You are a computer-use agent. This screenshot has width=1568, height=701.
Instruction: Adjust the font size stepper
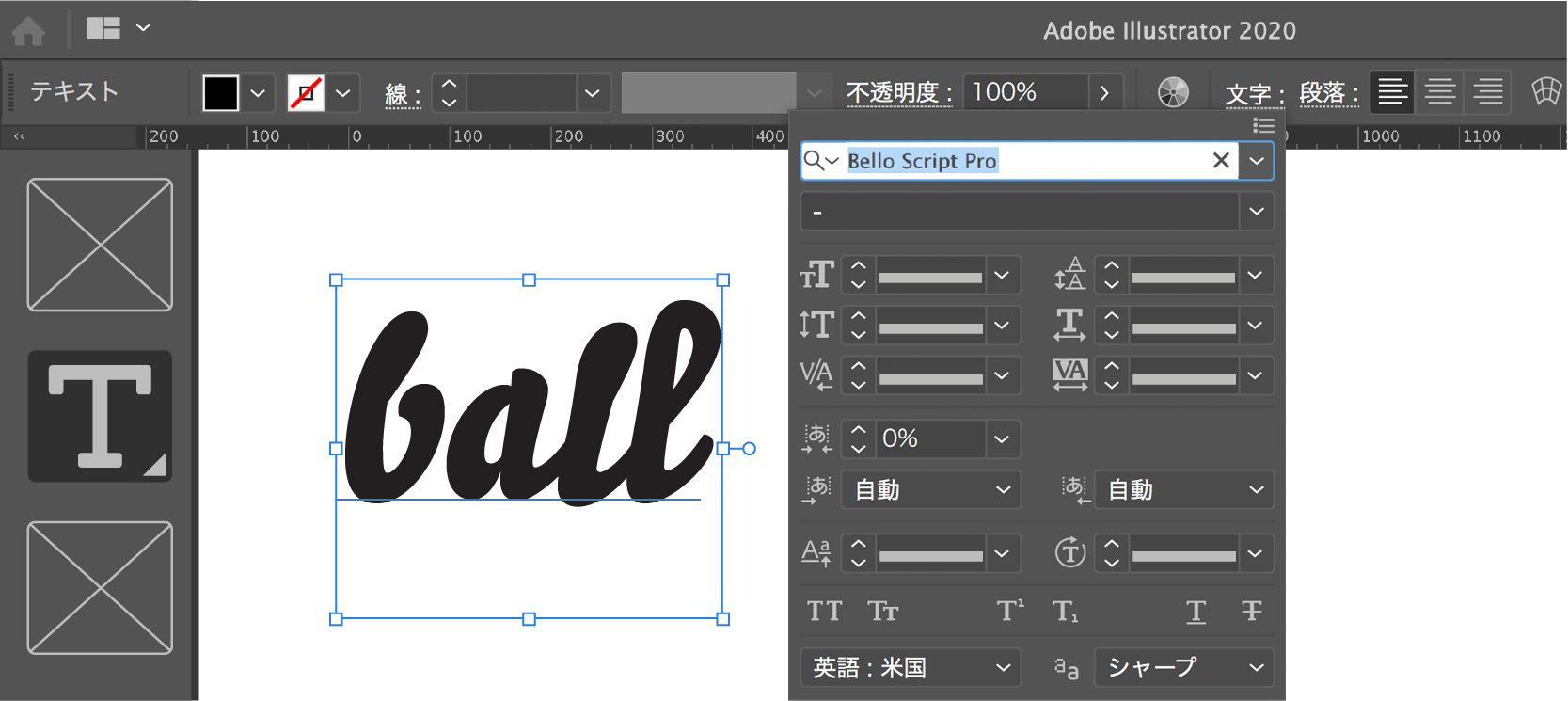click(x=859, y=275)
